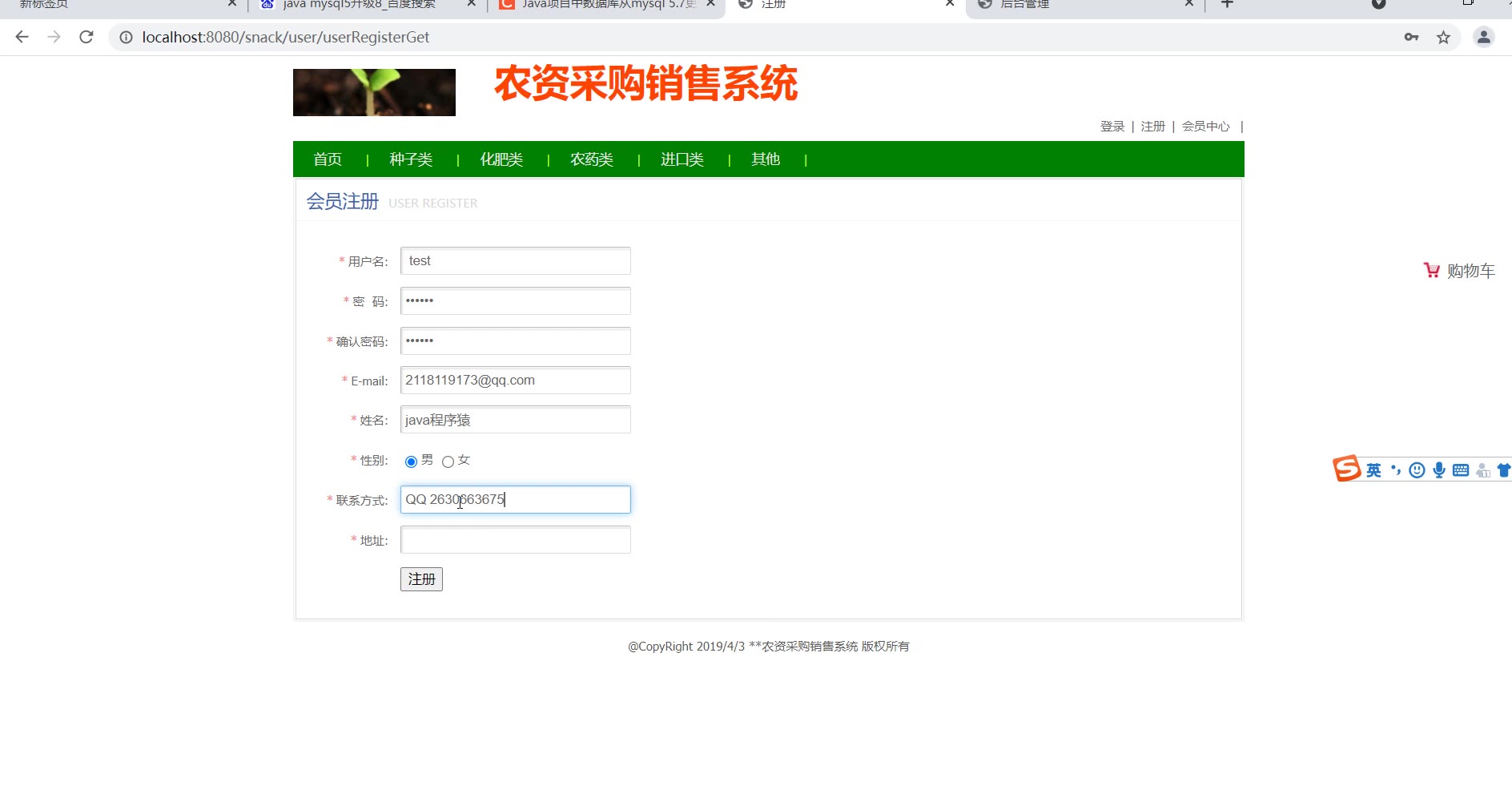Open the 种子类 category
This screenshot has height=798, width=1512.
411,159
